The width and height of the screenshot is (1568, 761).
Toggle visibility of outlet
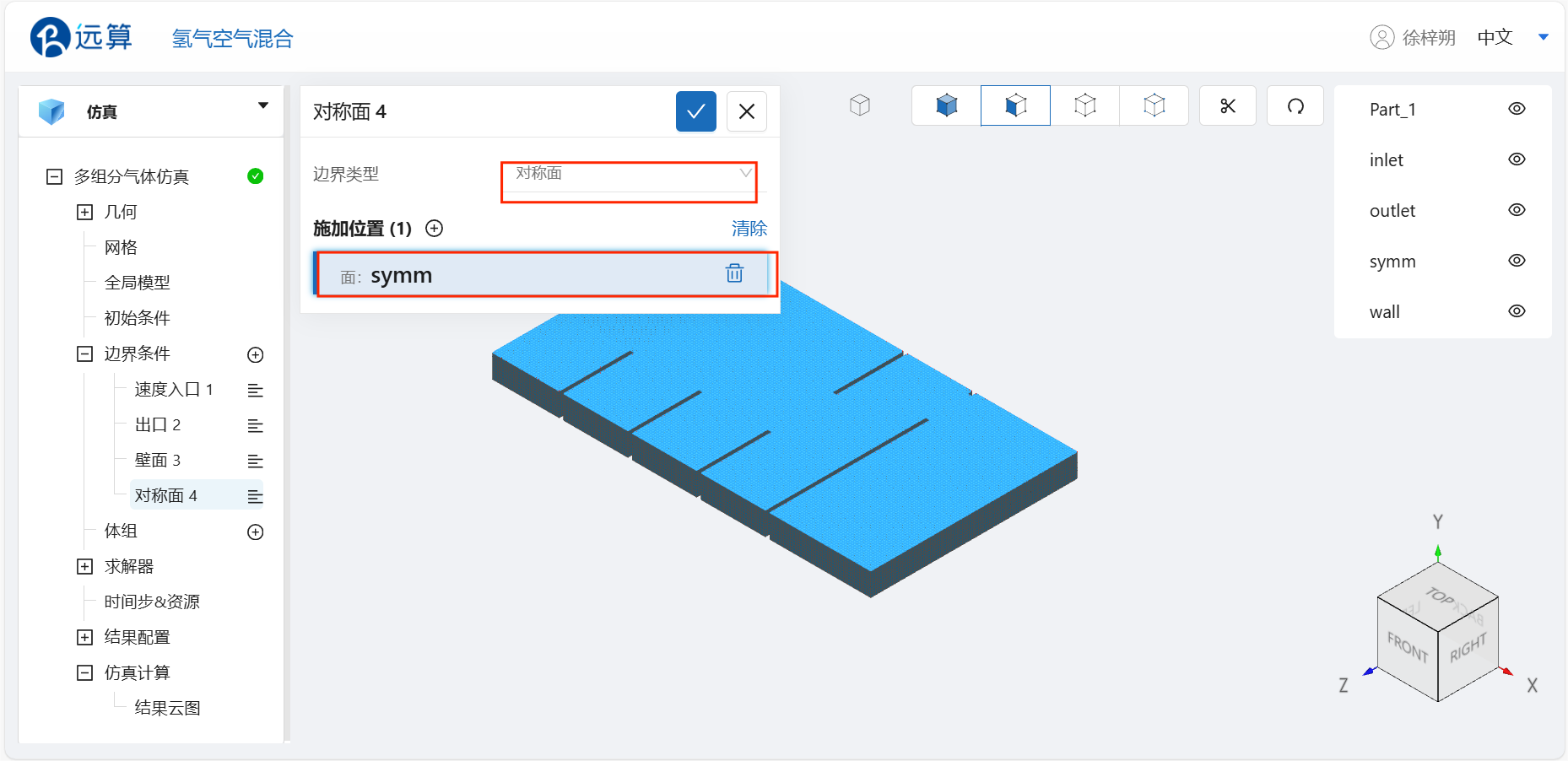pos(1517,210)
